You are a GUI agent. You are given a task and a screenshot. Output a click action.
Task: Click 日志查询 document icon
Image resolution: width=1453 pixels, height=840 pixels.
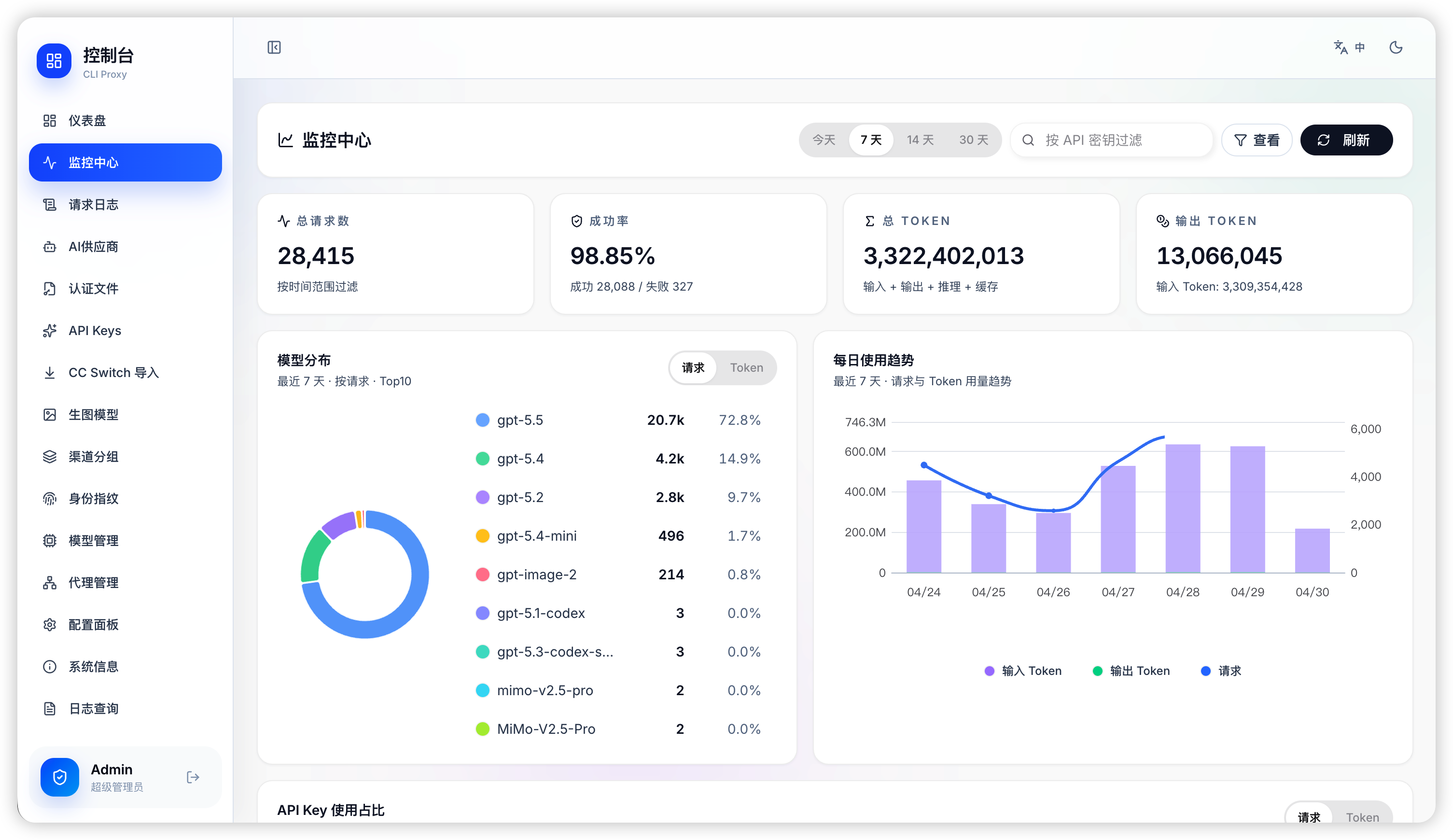pos(50,709)
